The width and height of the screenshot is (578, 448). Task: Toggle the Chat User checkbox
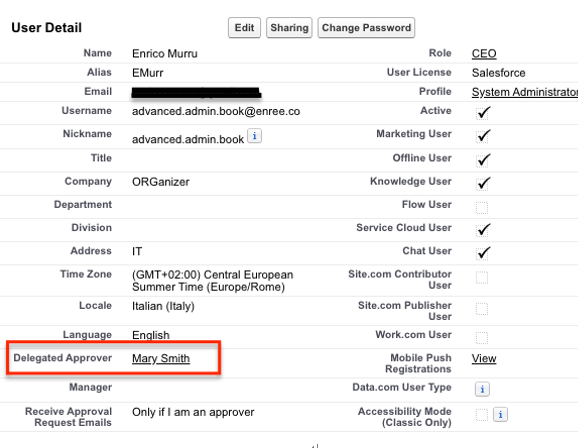(482, 253)
